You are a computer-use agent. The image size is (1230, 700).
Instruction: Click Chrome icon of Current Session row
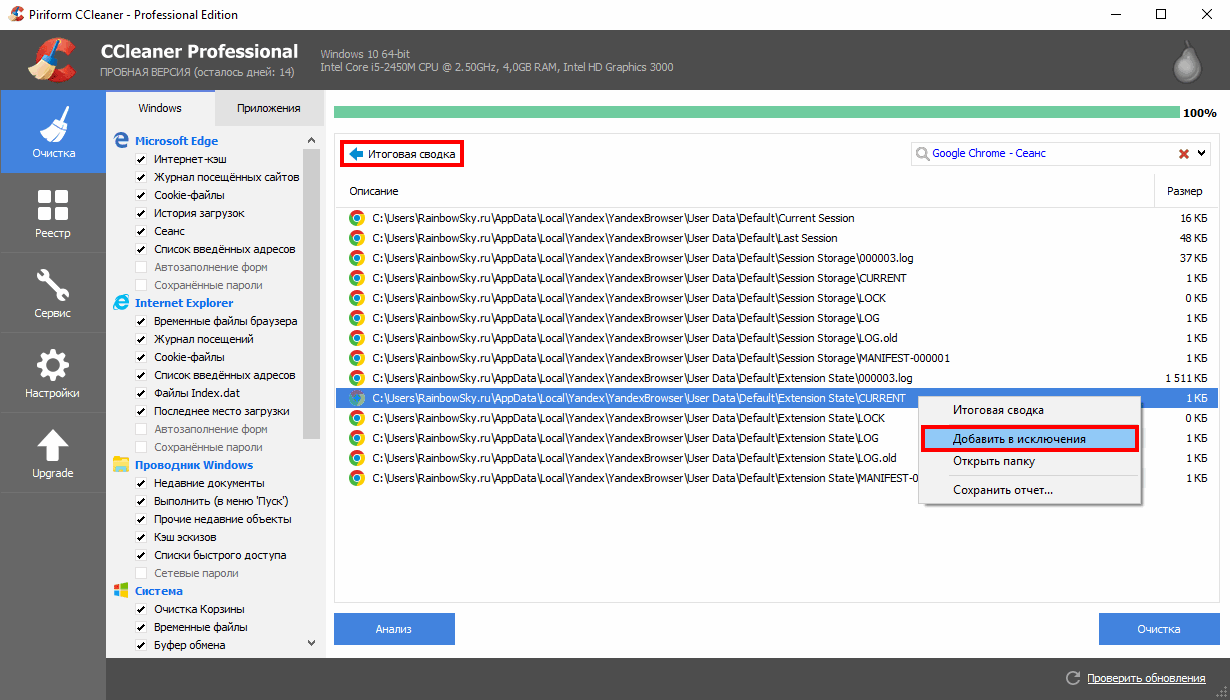tap(356, 218)
